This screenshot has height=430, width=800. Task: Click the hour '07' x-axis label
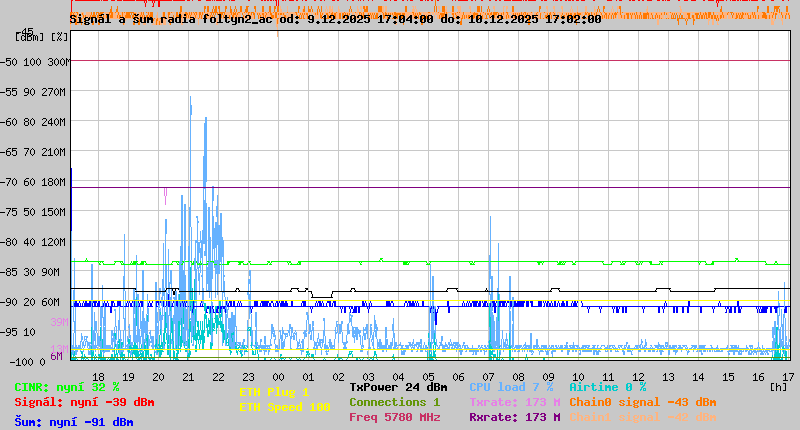(488, 377)
